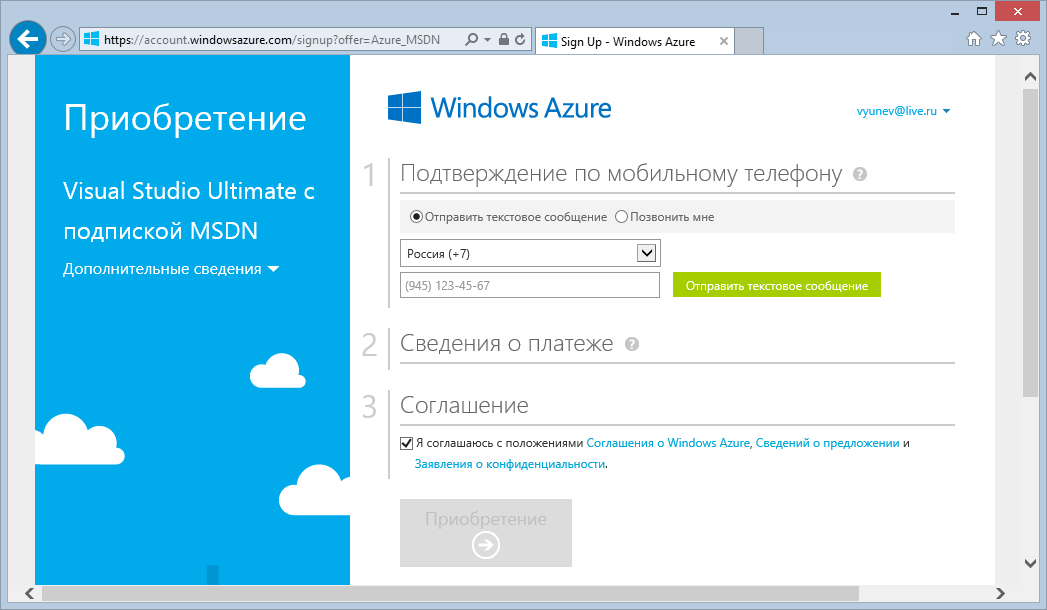Screen dimensions: 1047x610
Task: Expand Дополнительные сведения section
Action: click(x=171, y=269)
